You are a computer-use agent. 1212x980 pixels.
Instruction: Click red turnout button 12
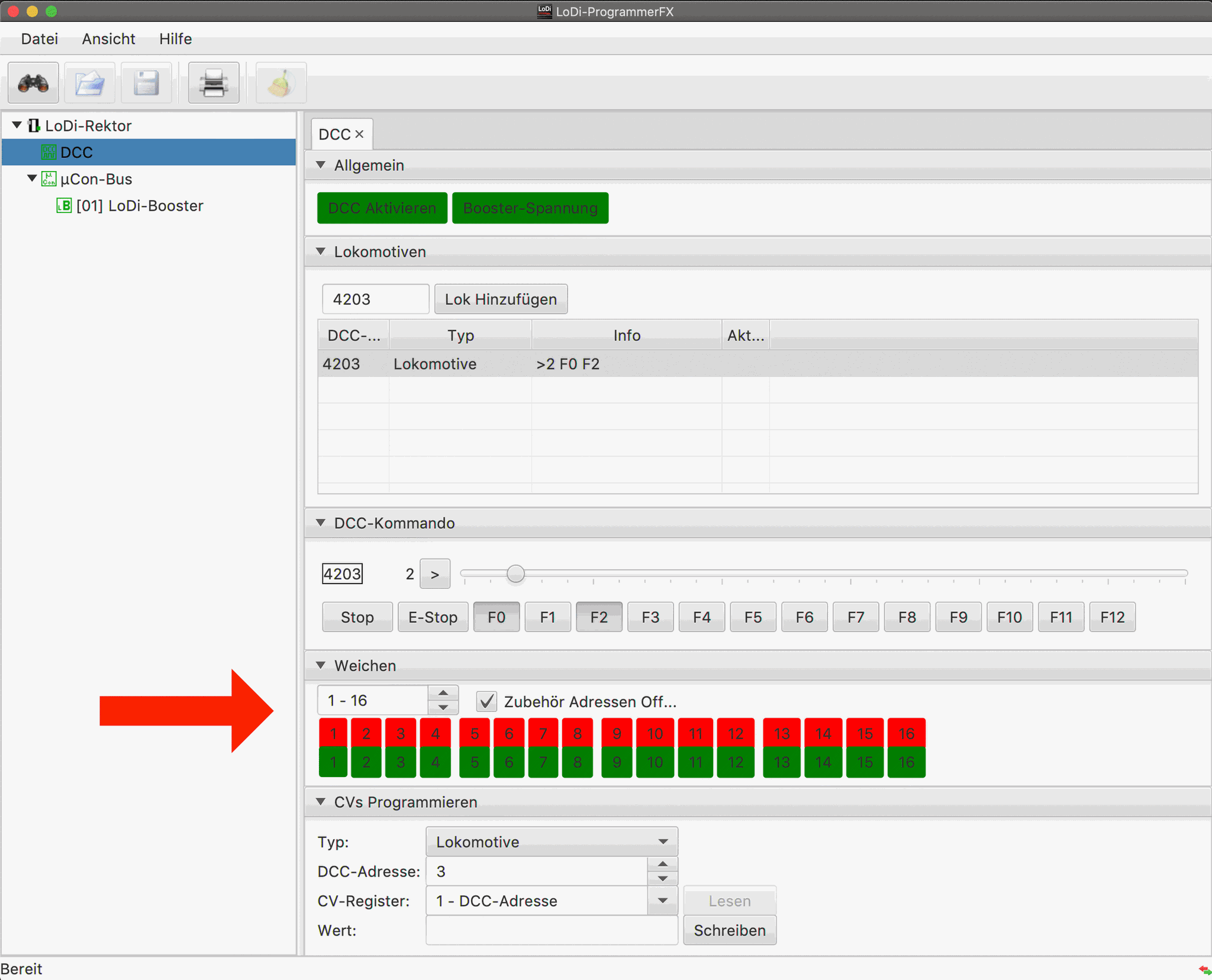point(736,733)
